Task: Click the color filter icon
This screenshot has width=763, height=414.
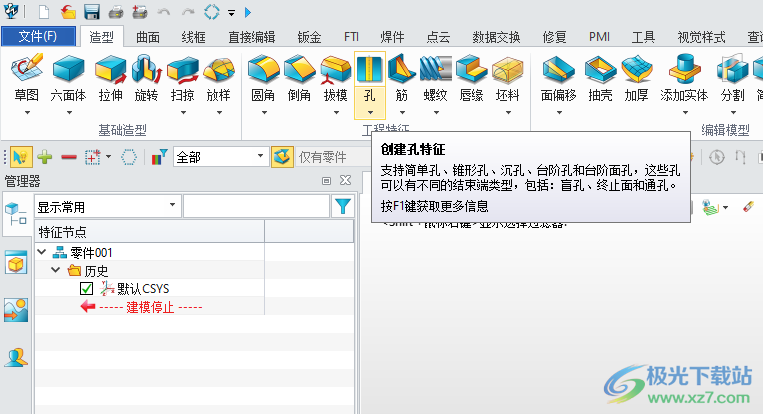Action: pyautogui.click(x=159, y=157)
